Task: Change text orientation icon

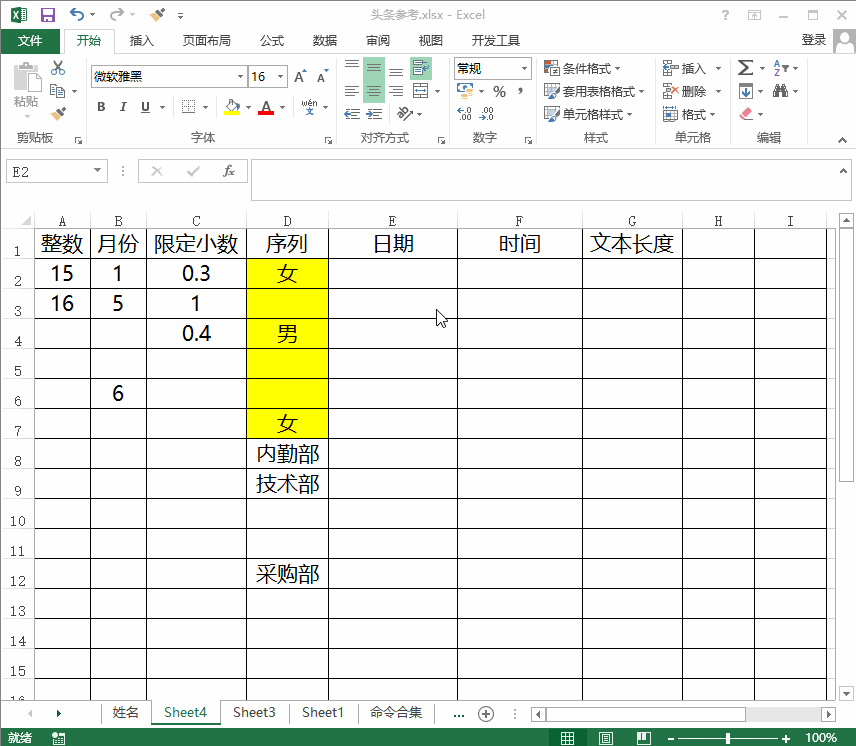Action: tap(405, 114)
